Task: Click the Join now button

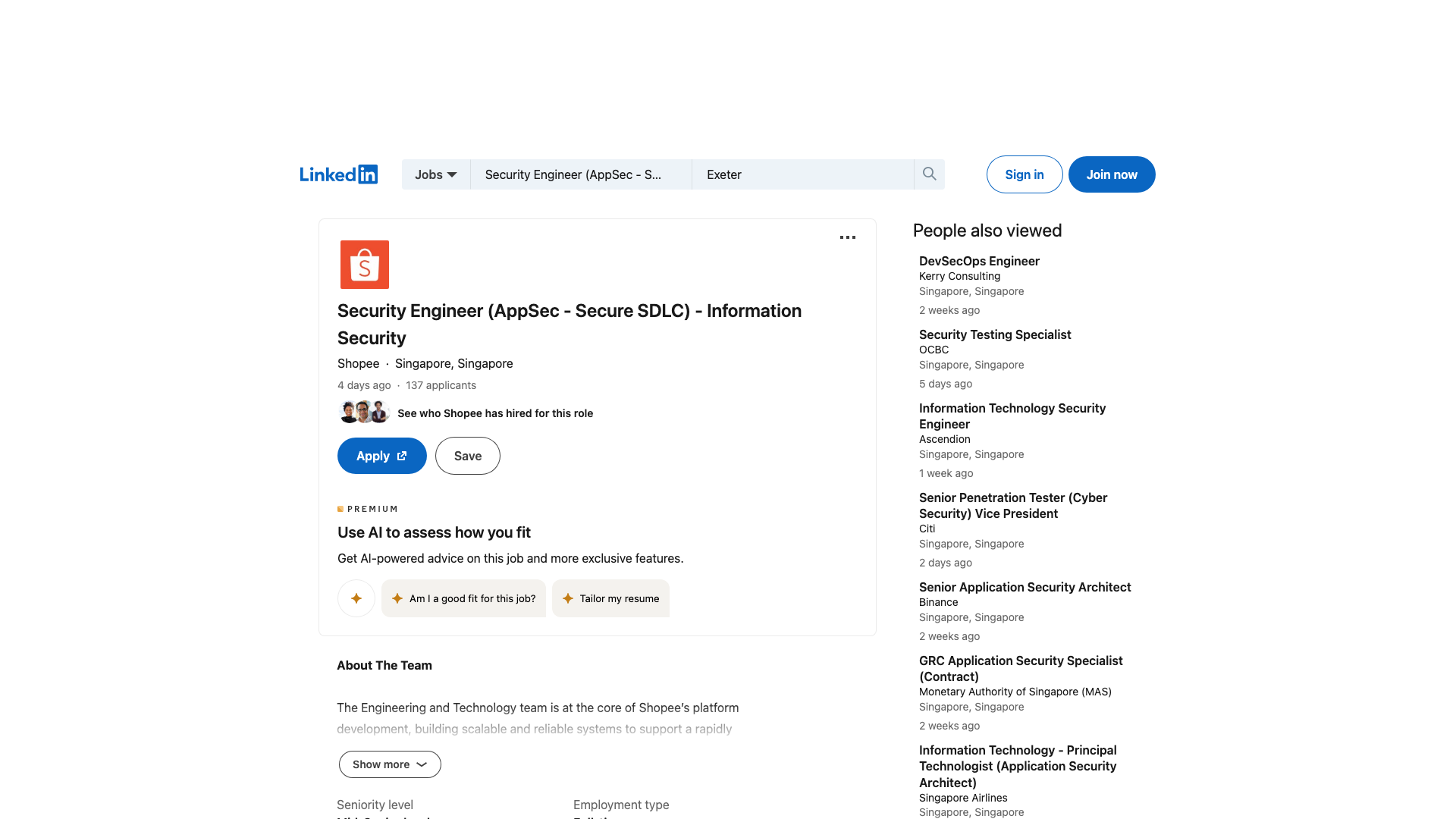Action: pyautogui.click(x=1112, y=174)
